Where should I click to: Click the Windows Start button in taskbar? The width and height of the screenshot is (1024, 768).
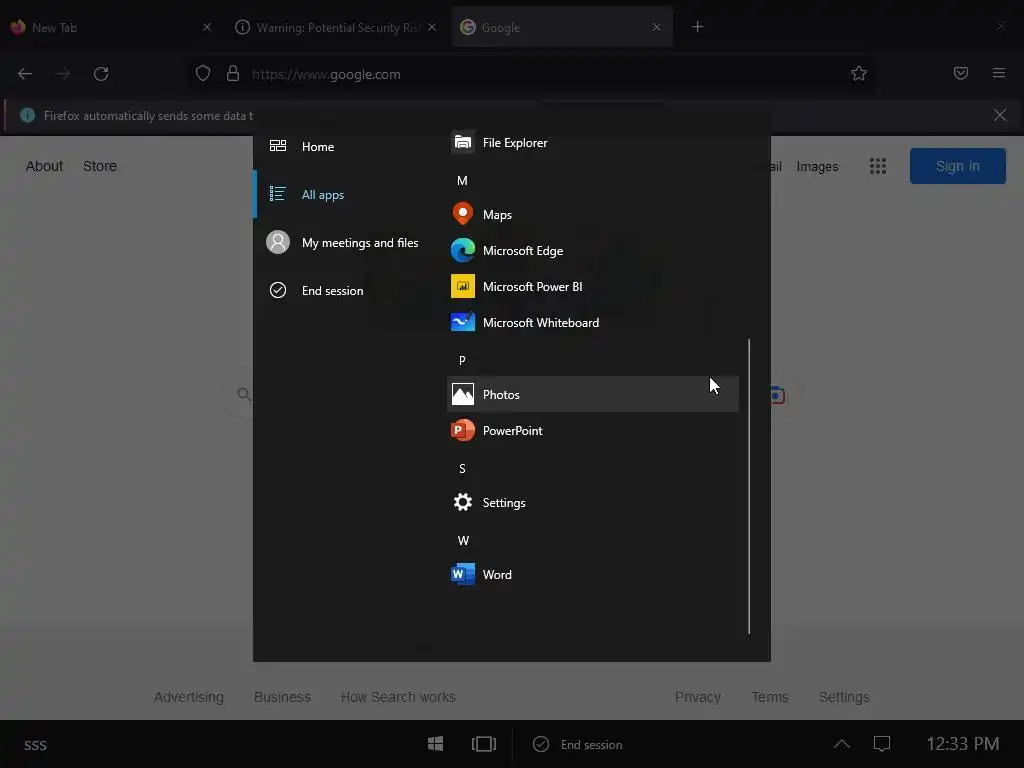pyautogui.click(x=436, y=744)
